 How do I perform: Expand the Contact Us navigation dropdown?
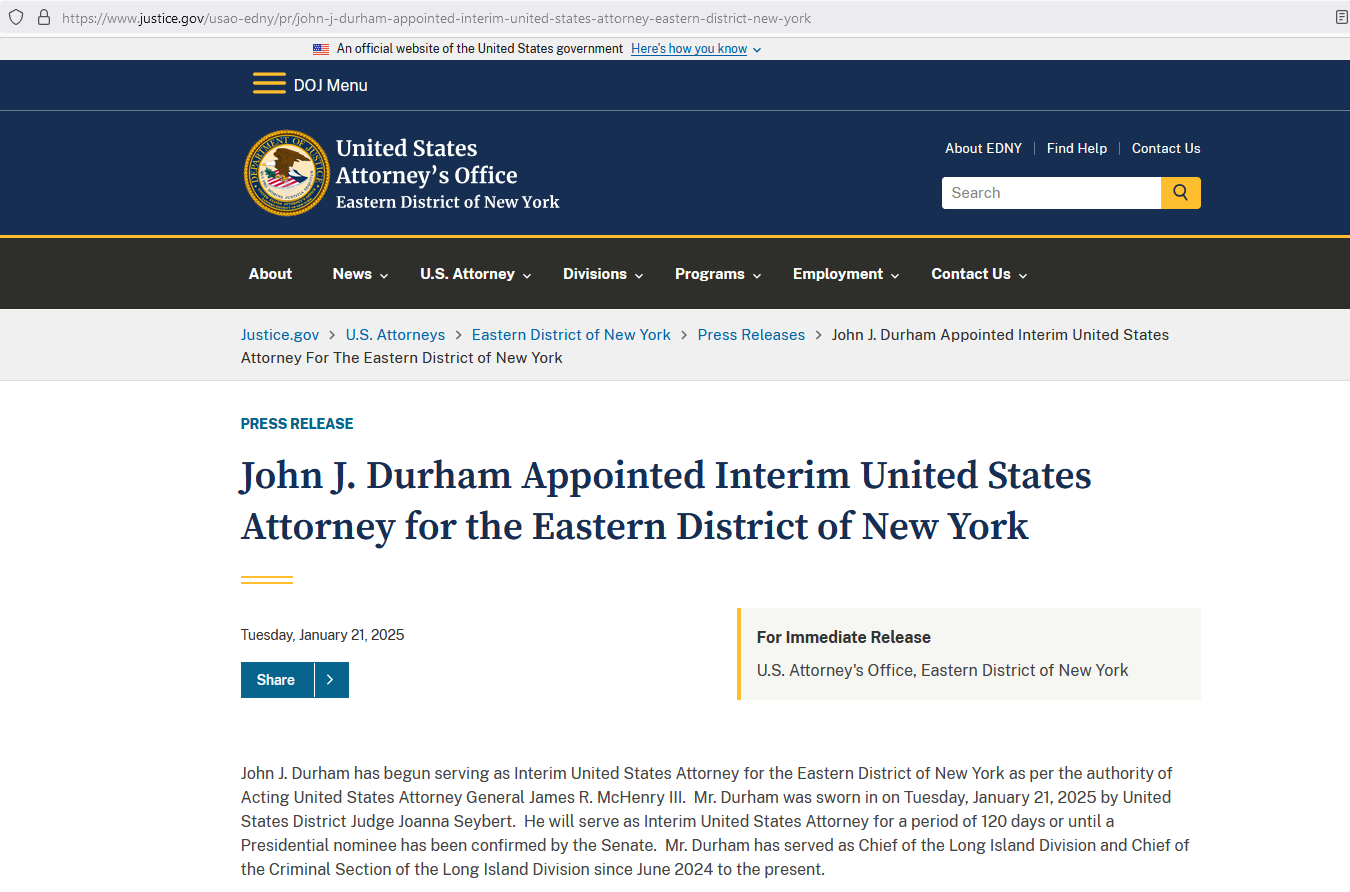click(x=979, y=274)
